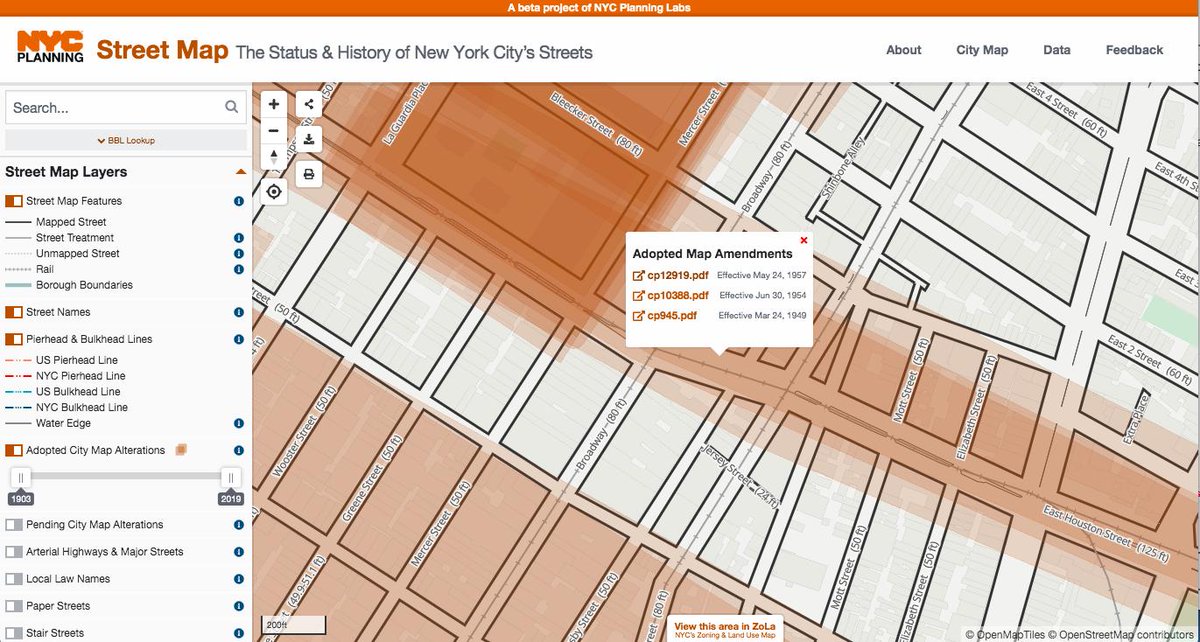The height and width of the screenshot is (642, 1200).
Task: Show info for Pending City Map Alterations
Action: point(239,525)
